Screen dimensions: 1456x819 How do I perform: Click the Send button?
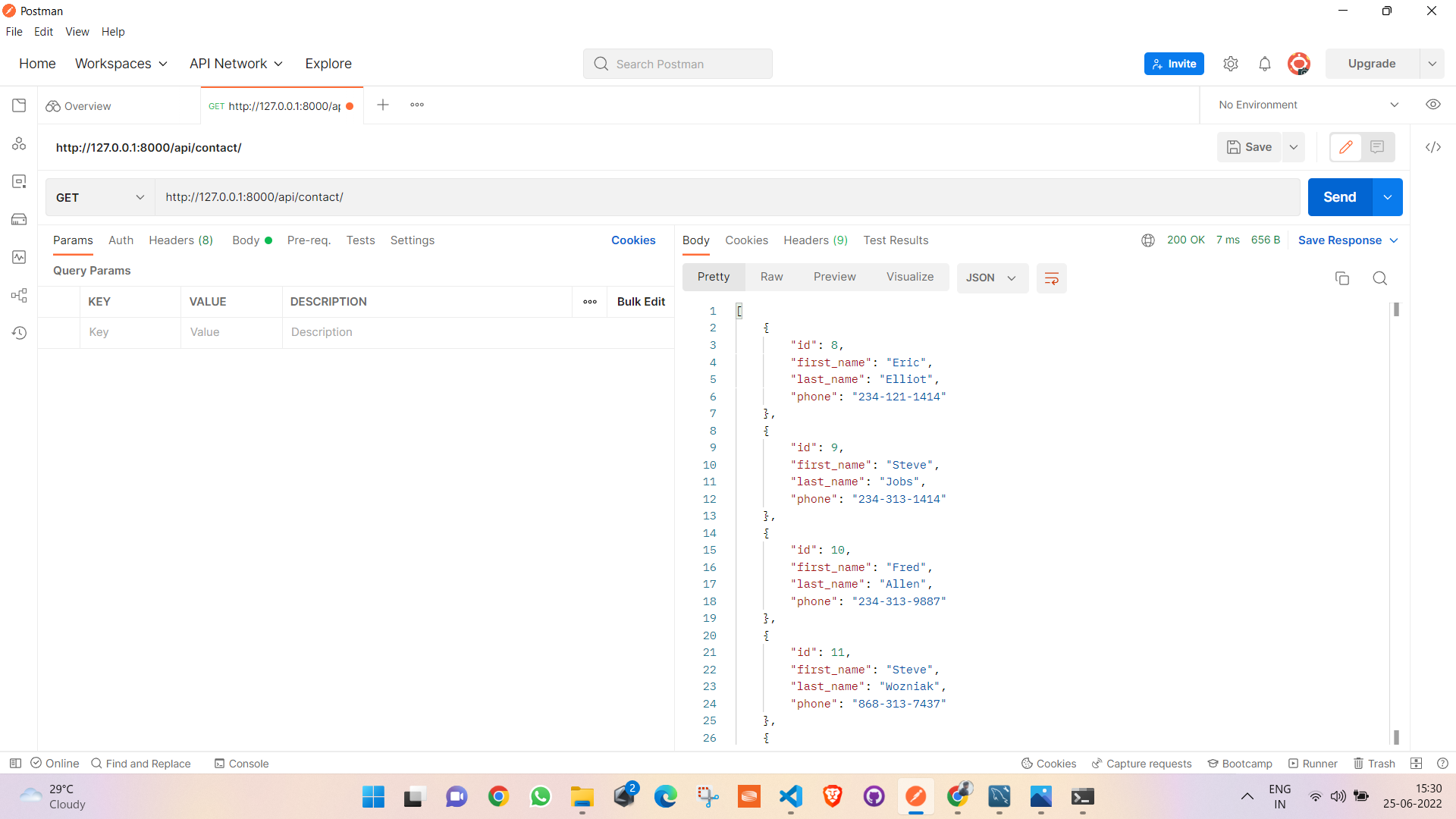(1339, 197)
